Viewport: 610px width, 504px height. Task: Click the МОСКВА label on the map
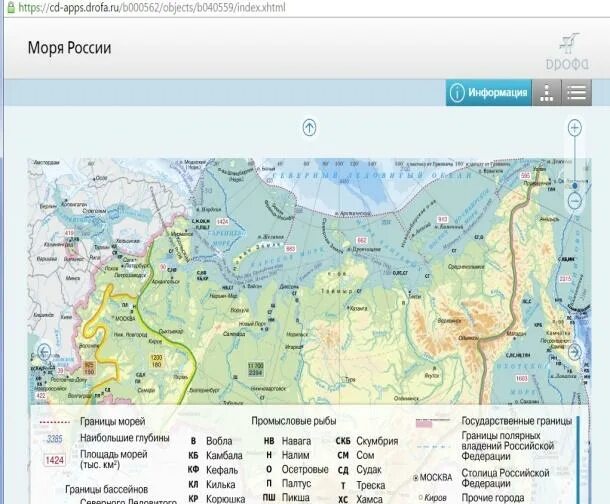point(125,318)
